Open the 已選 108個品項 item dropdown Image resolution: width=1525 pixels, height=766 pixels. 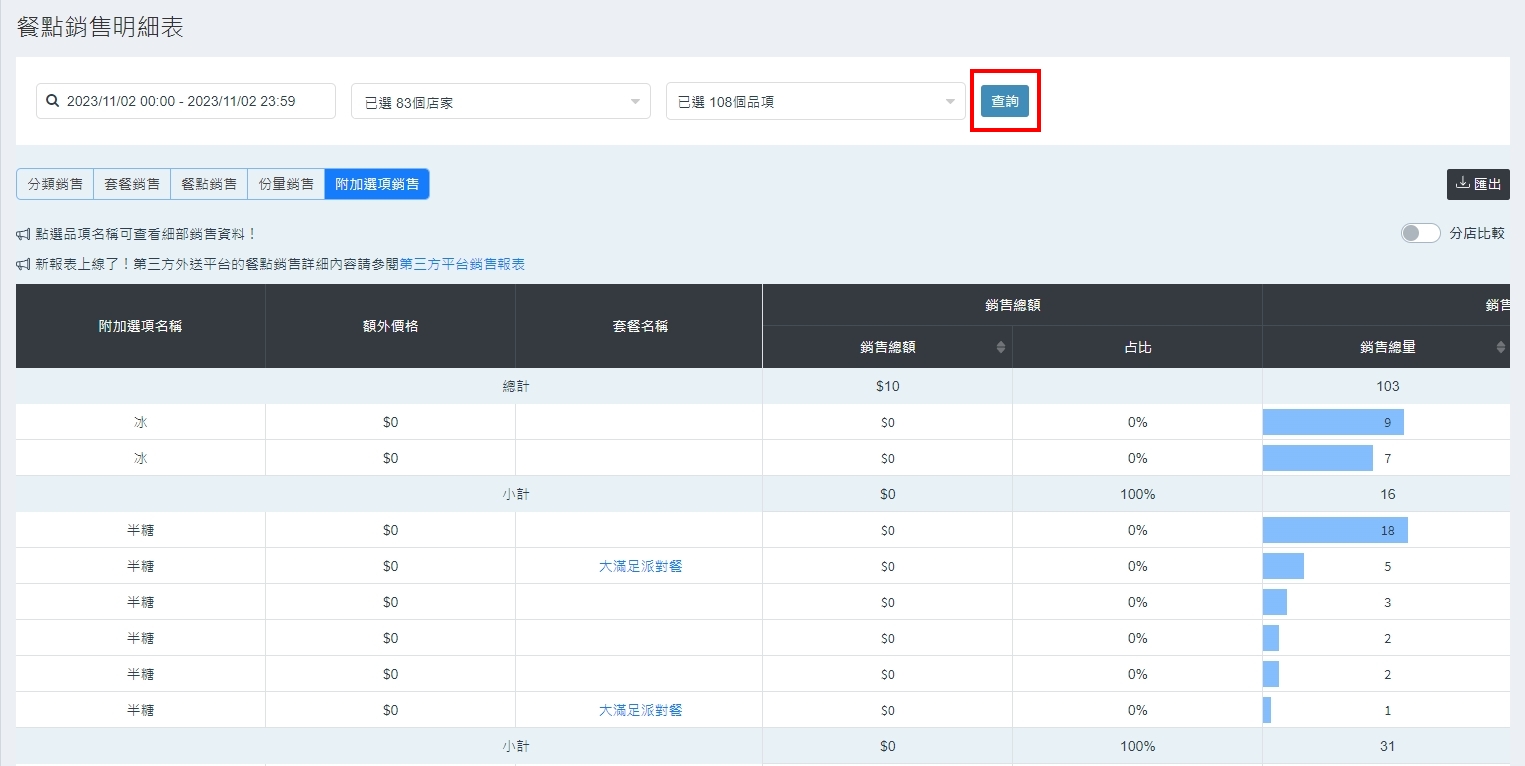click(815, 101)
